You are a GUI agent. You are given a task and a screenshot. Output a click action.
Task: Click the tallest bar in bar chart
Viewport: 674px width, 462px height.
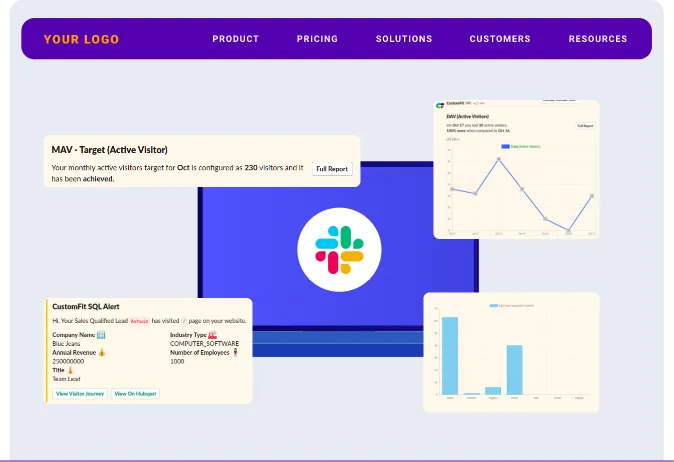coord(450,355)
